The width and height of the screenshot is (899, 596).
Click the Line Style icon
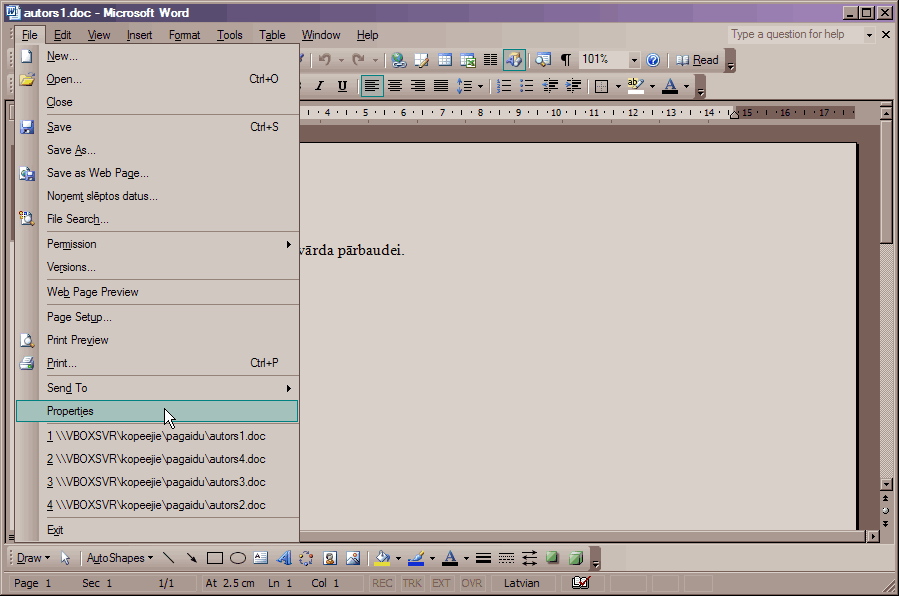[483, 558]
